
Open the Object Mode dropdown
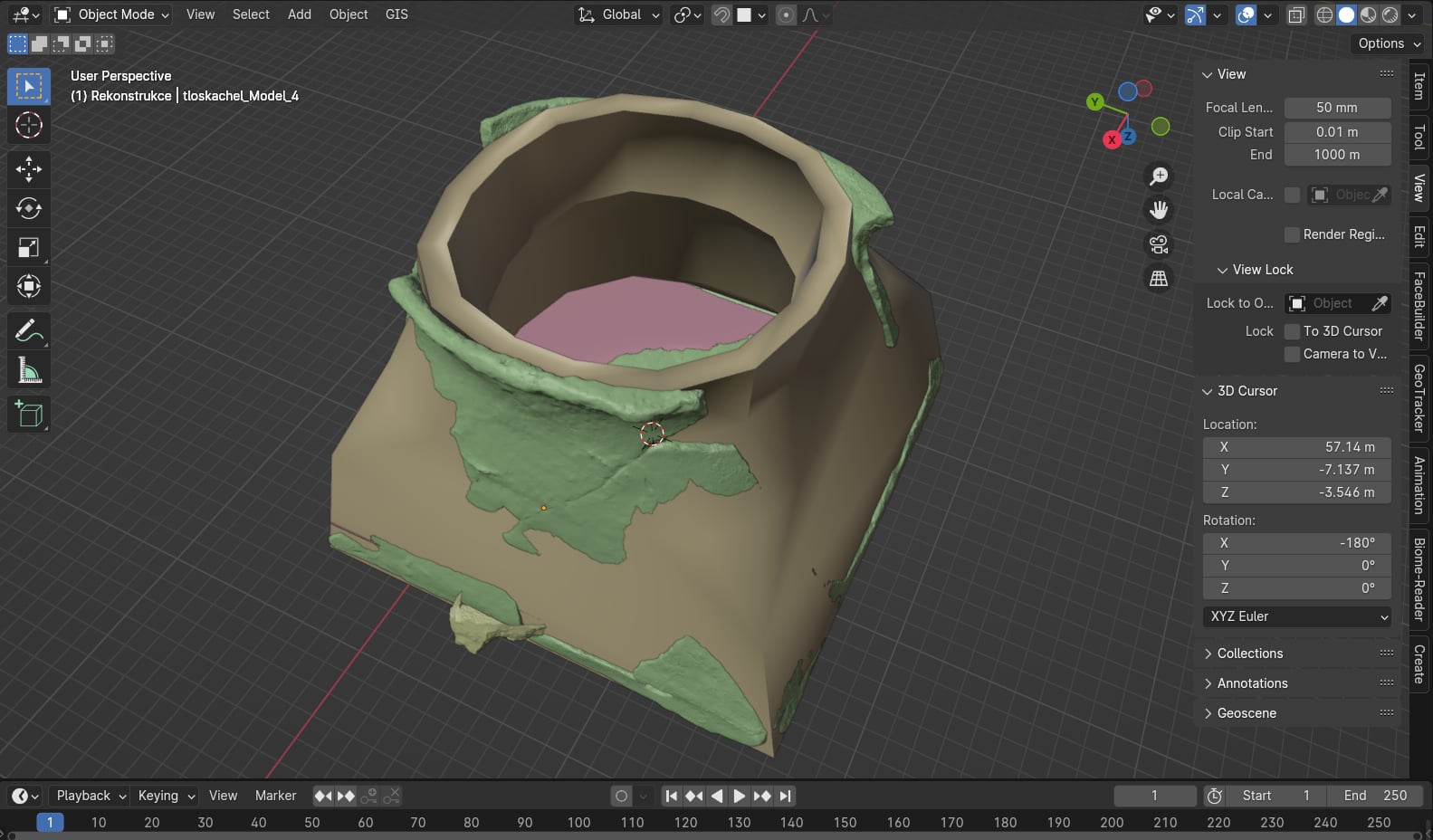pos(112,14)
